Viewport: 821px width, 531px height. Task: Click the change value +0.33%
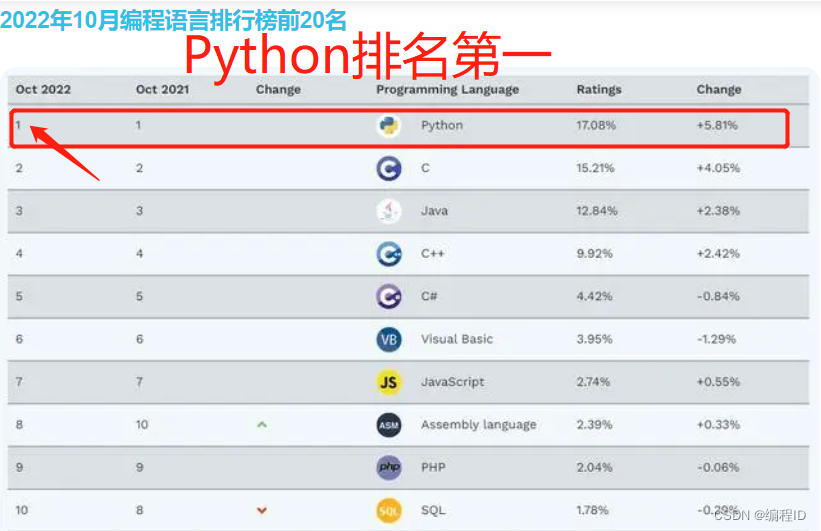[718, 425]
